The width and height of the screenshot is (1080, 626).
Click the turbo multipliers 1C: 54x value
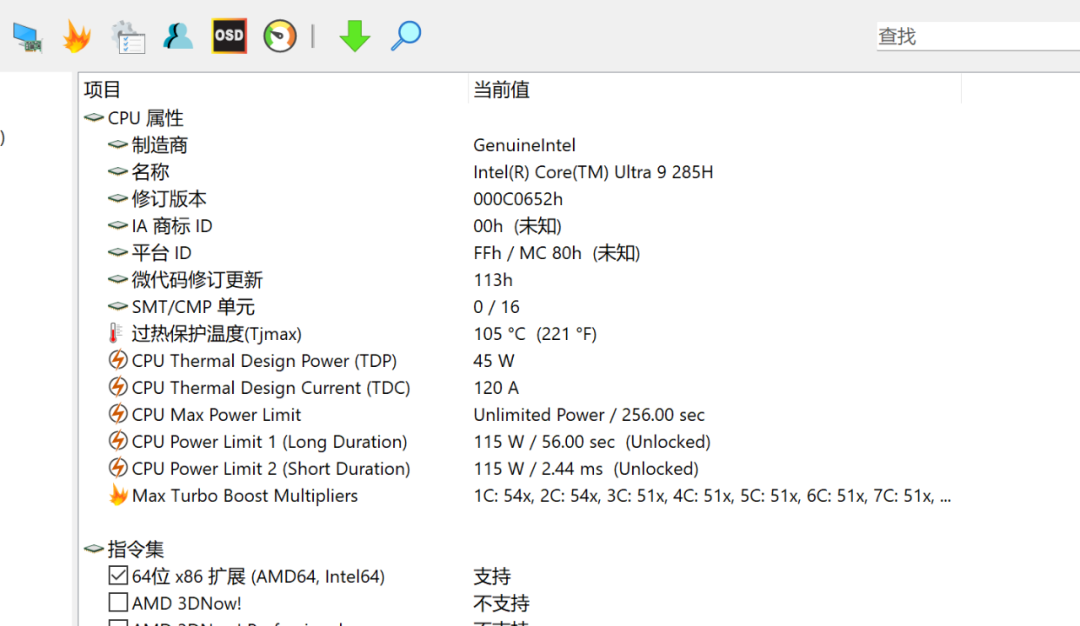pos(712,496)
